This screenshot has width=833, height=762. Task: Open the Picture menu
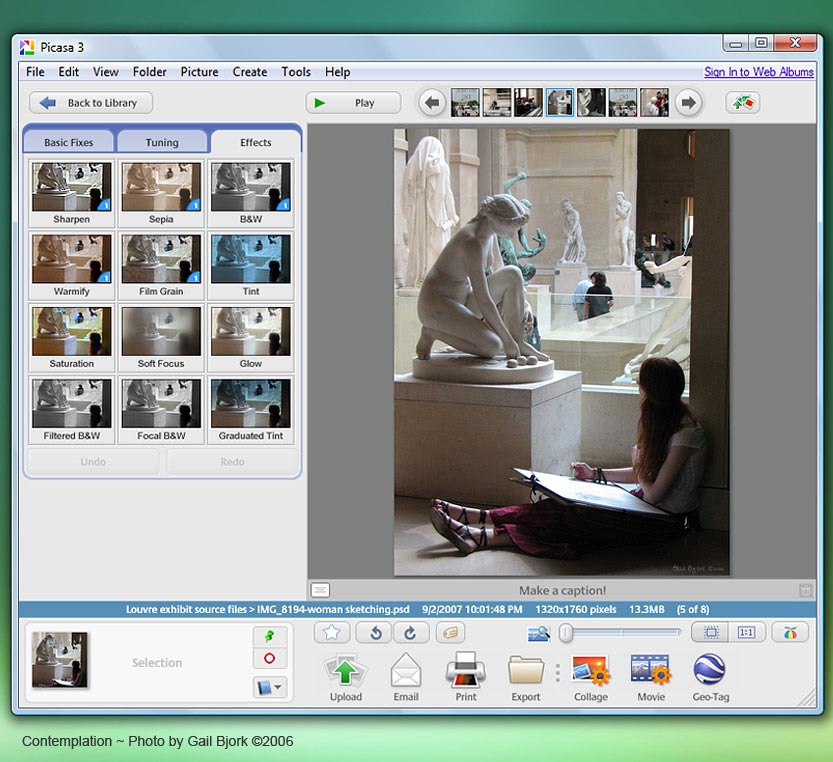[199, 72]
